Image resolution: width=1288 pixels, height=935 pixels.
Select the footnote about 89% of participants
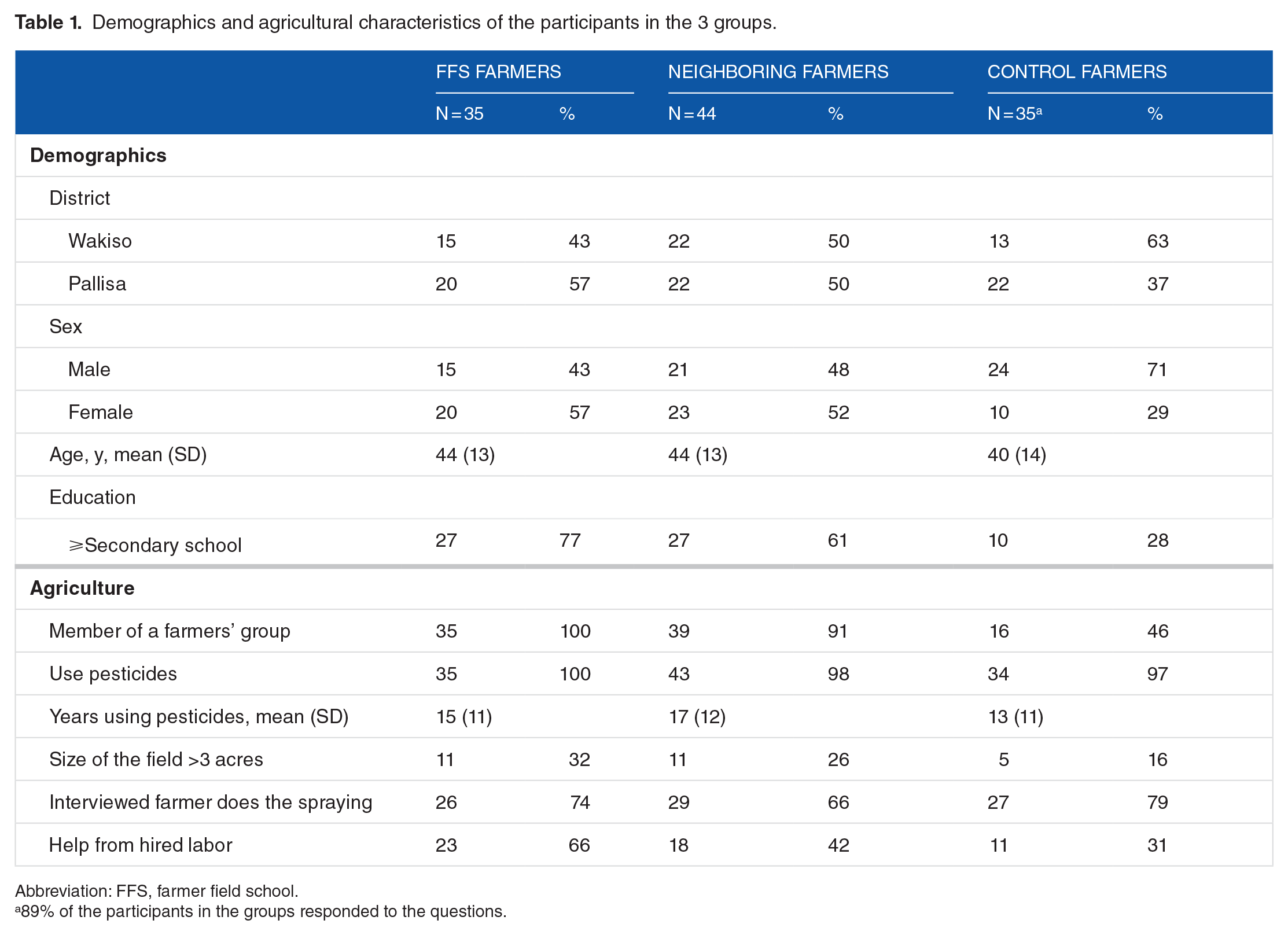(260, 911)
